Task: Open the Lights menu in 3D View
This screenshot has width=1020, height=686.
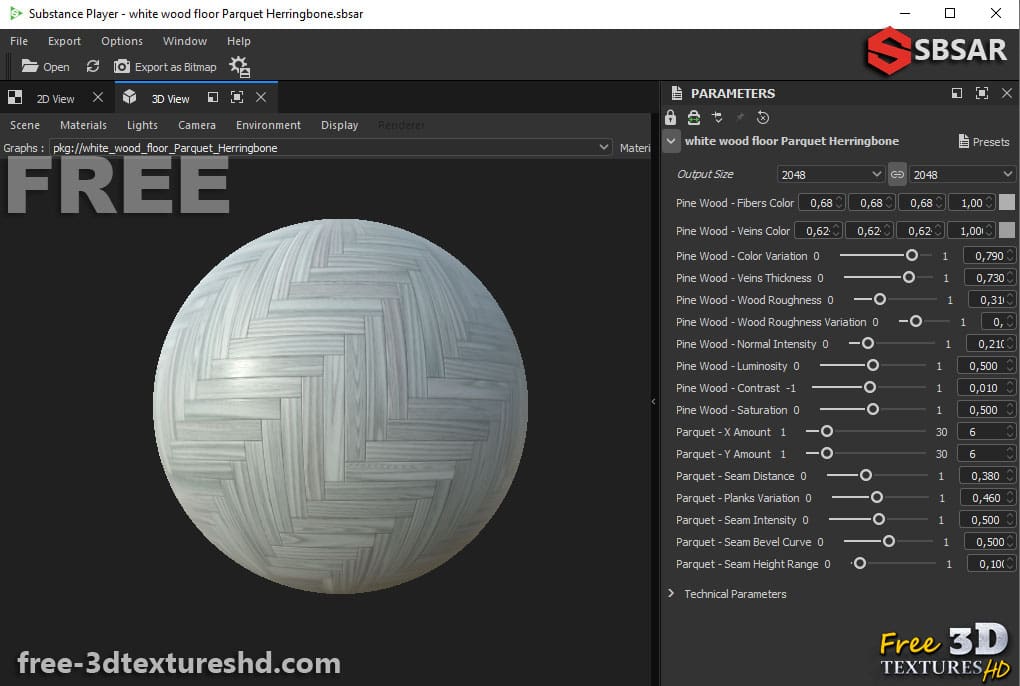Action: point(142,125)
